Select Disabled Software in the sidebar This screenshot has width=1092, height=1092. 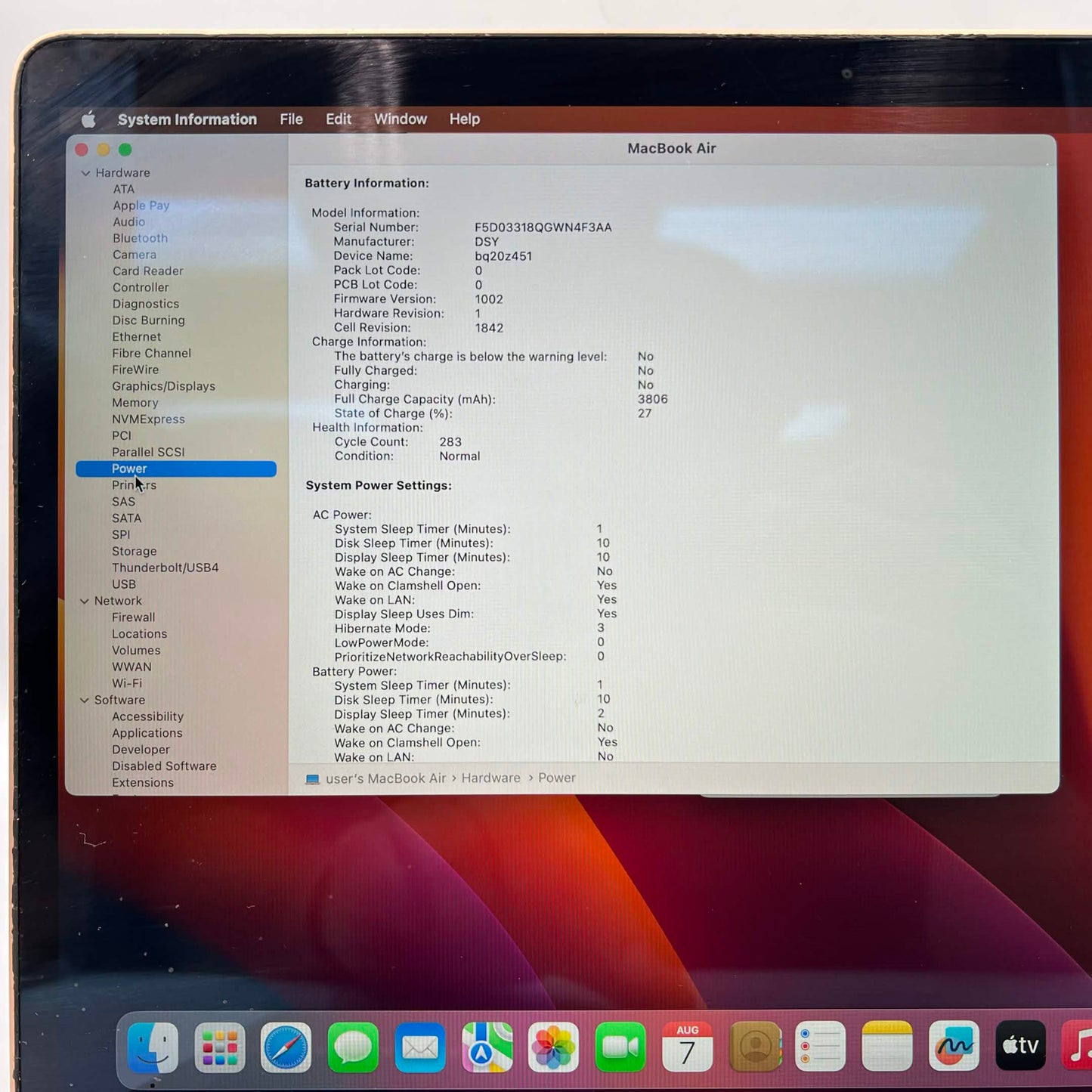click(x=164, y=767)
